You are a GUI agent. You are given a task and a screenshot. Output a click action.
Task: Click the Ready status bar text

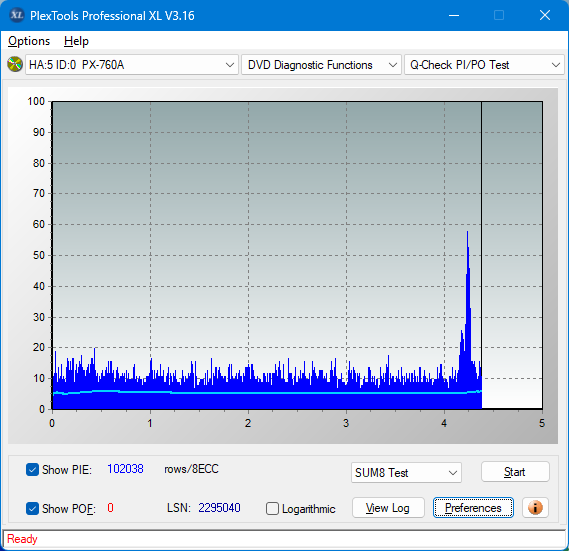tap(22, 539)
